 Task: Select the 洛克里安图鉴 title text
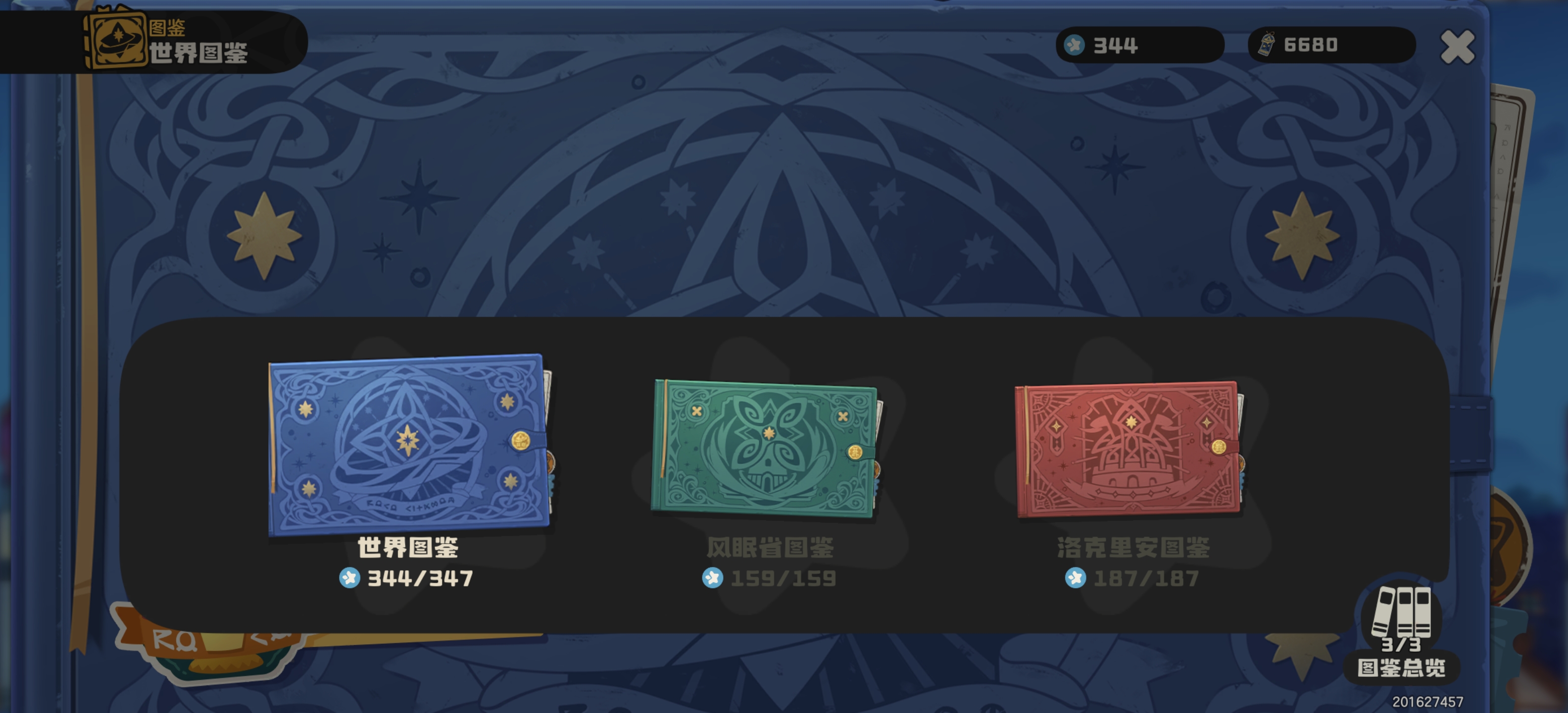point(1133,547)
